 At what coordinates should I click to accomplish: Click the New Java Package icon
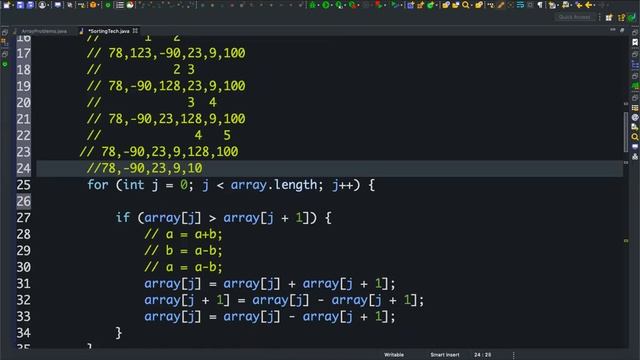(x=420, y=5)
